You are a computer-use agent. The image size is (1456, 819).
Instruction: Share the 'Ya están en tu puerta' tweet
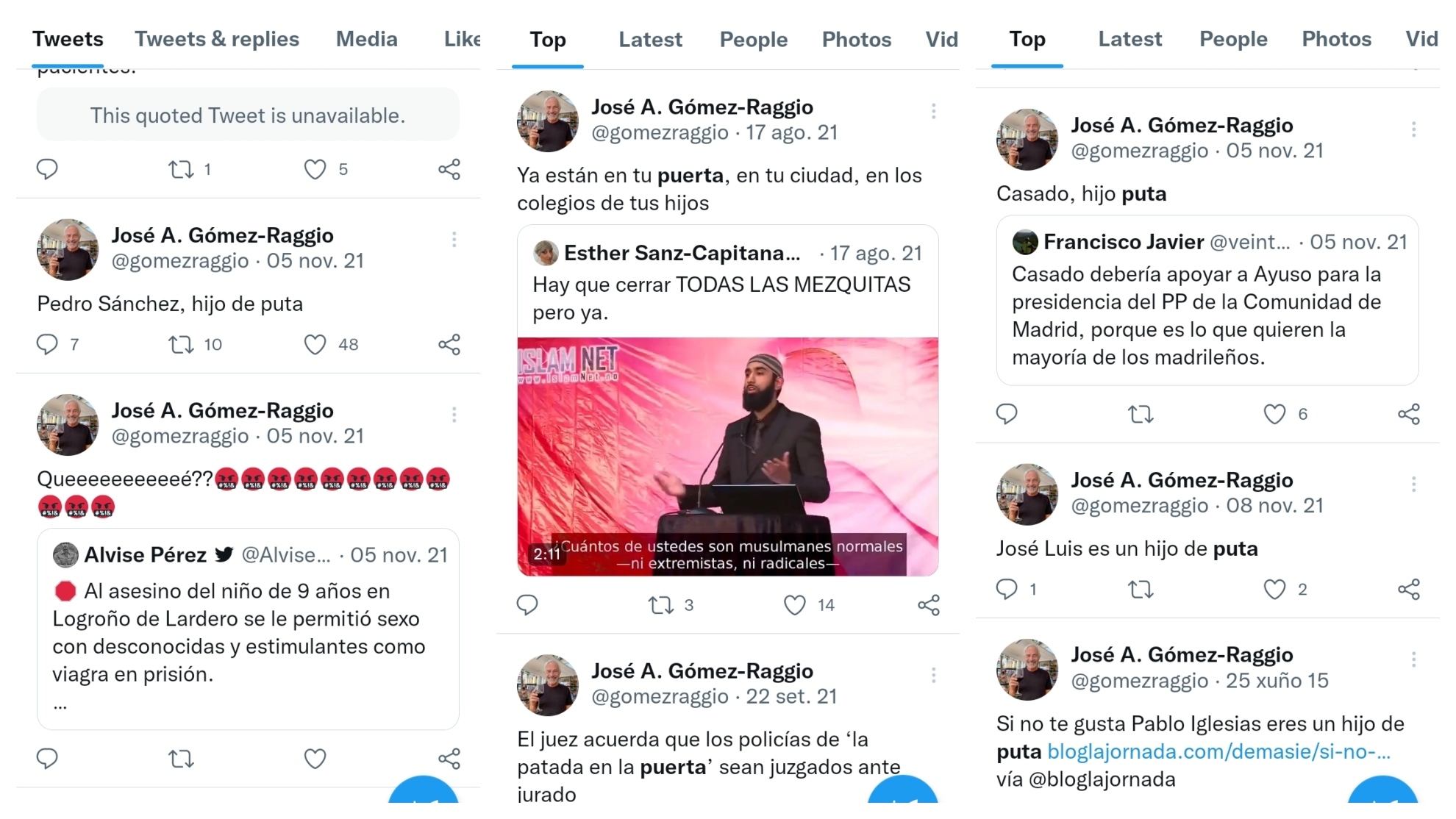click(929, 605)
